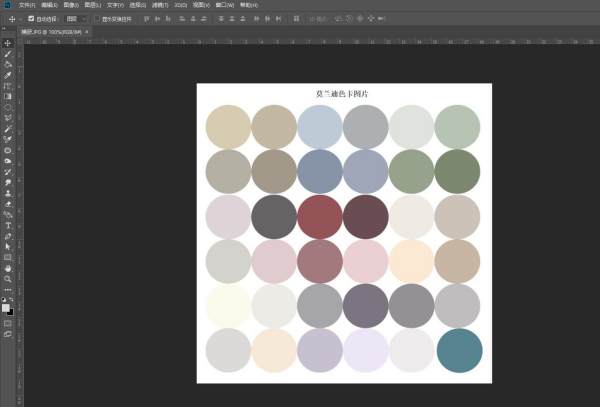Open the Move tool preset picker arrow
Screen dimensions: 600x407
click(x=20, y=18)
